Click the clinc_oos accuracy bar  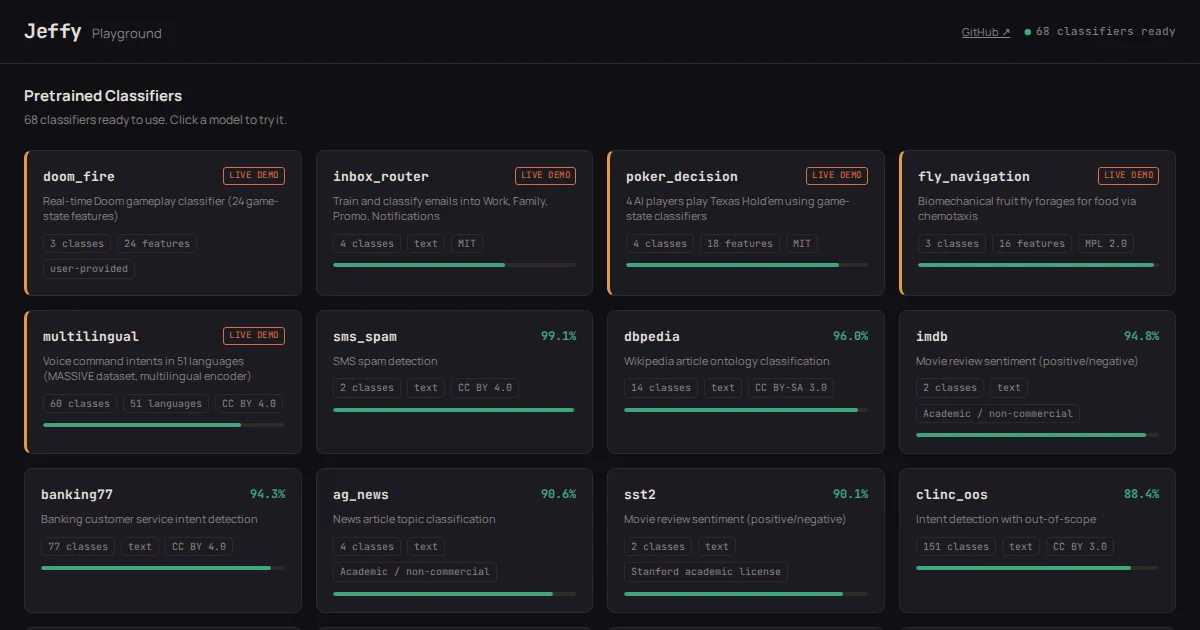1038,568
